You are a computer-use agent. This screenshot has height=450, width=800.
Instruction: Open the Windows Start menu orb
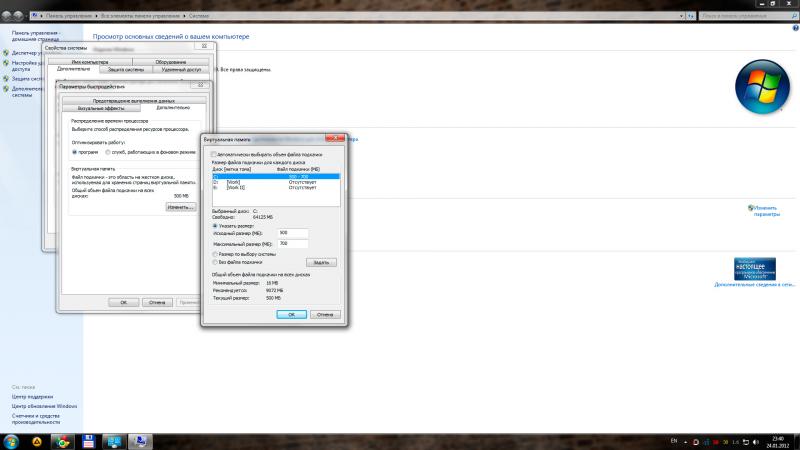pyautogui.click(x=11, y=442)
